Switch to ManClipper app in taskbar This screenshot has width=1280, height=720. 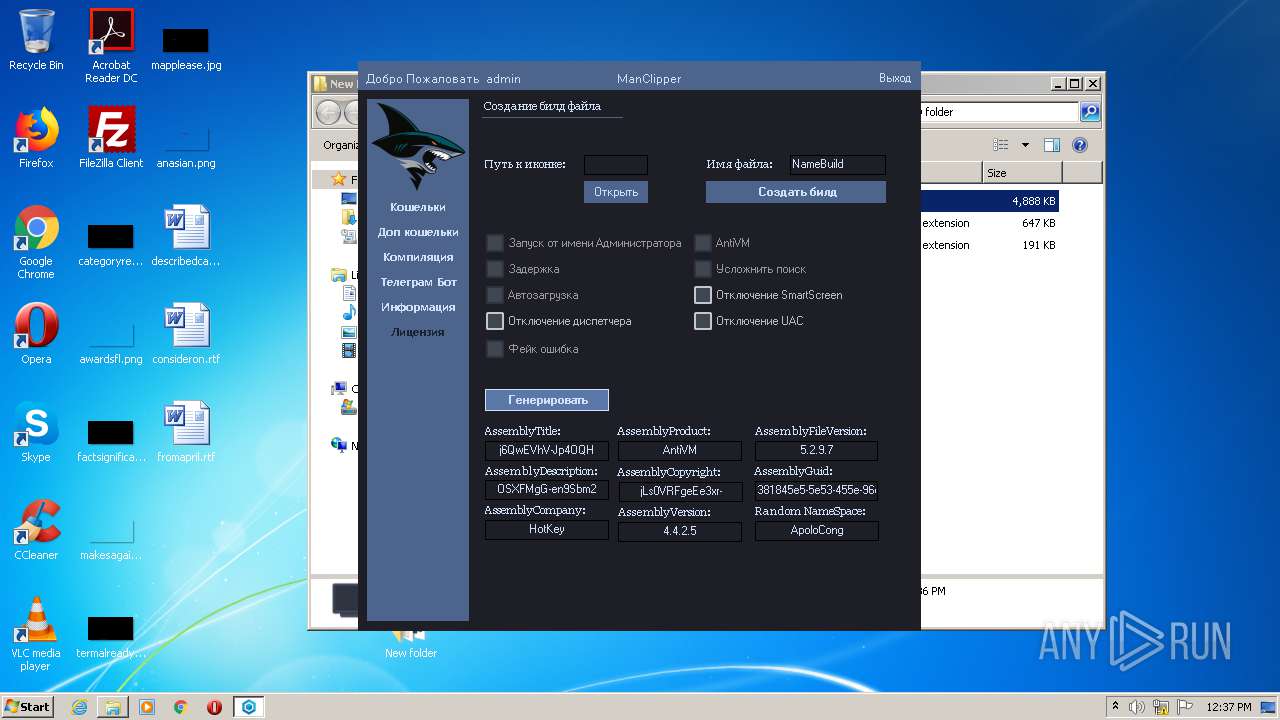pos(249,707)
